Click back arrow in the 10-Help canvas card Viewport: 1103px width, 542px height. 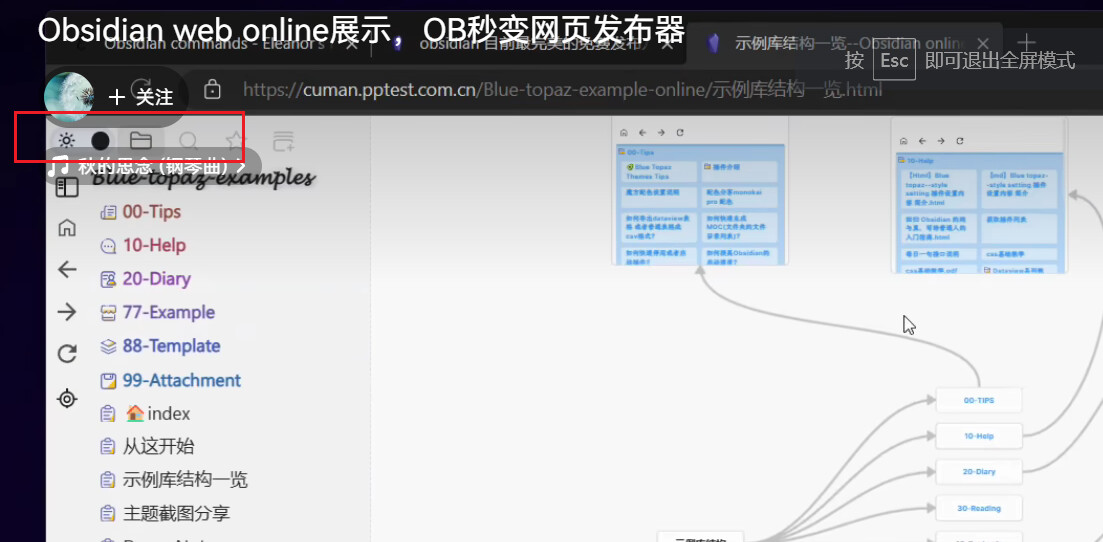[x=922, y=141]
